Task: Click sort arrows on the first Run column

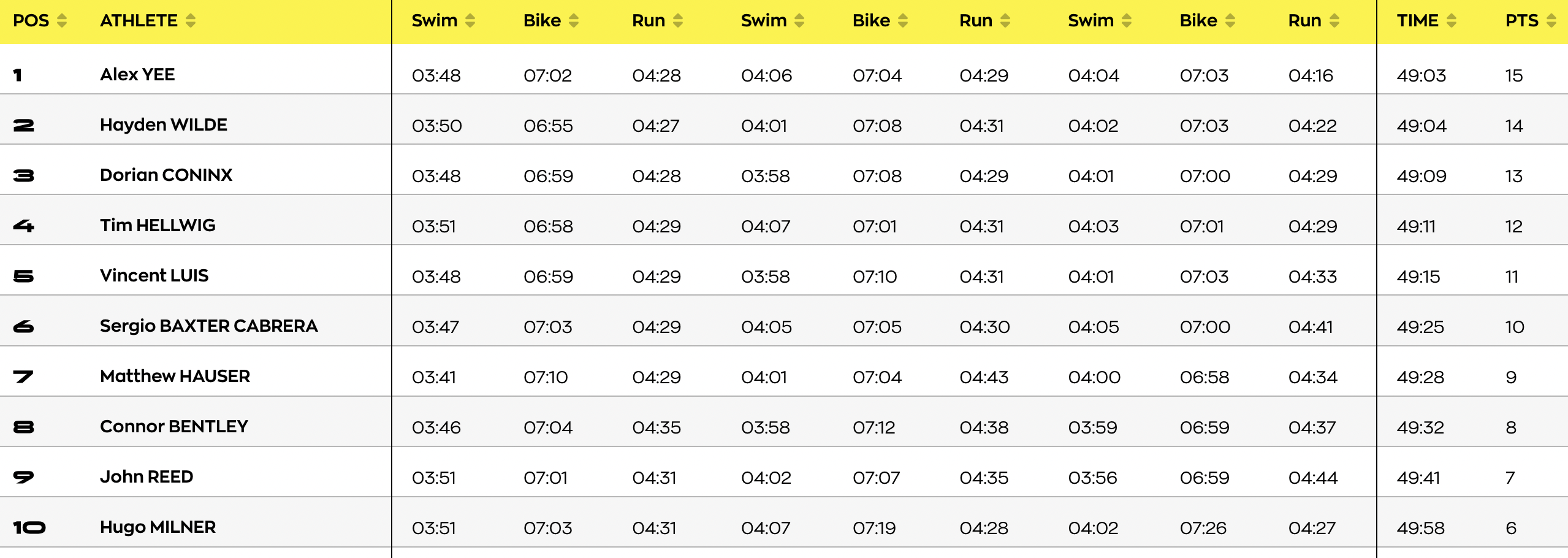Action: [678, 21]
